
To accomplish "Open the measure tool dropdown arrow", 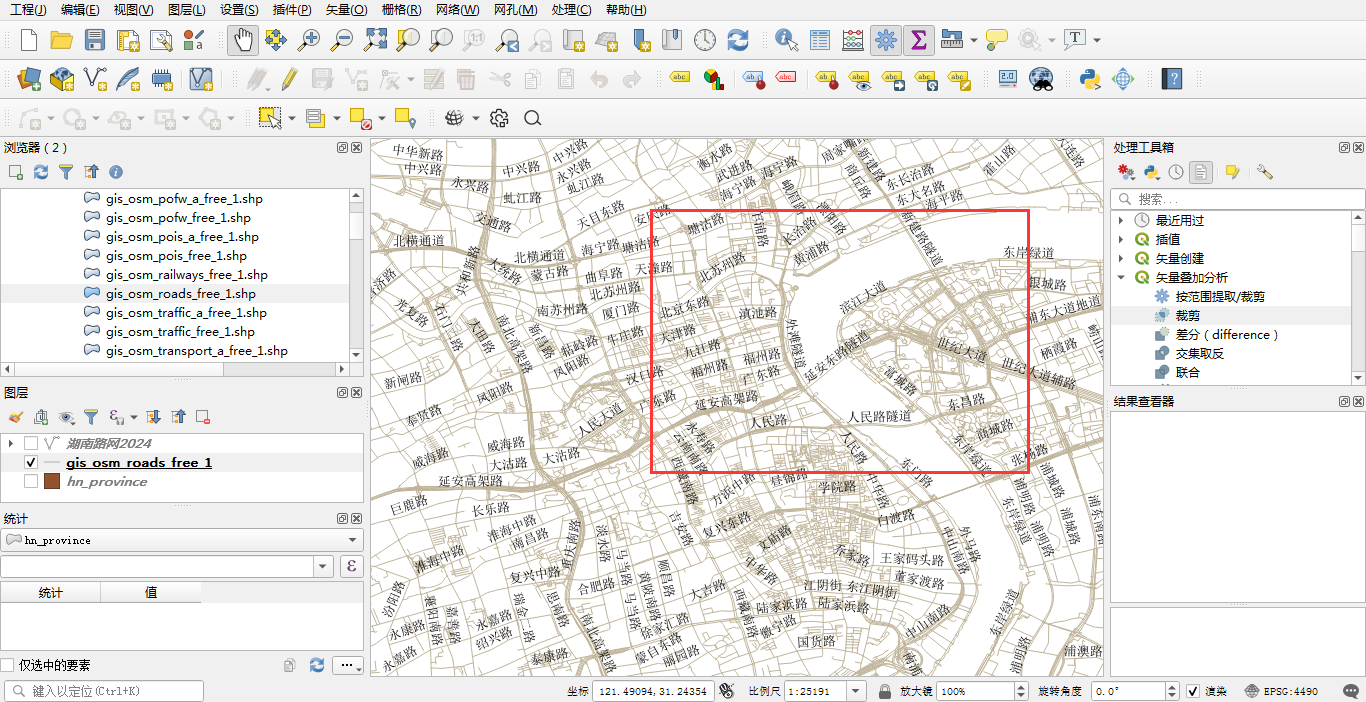I will (x=974, y=40).
